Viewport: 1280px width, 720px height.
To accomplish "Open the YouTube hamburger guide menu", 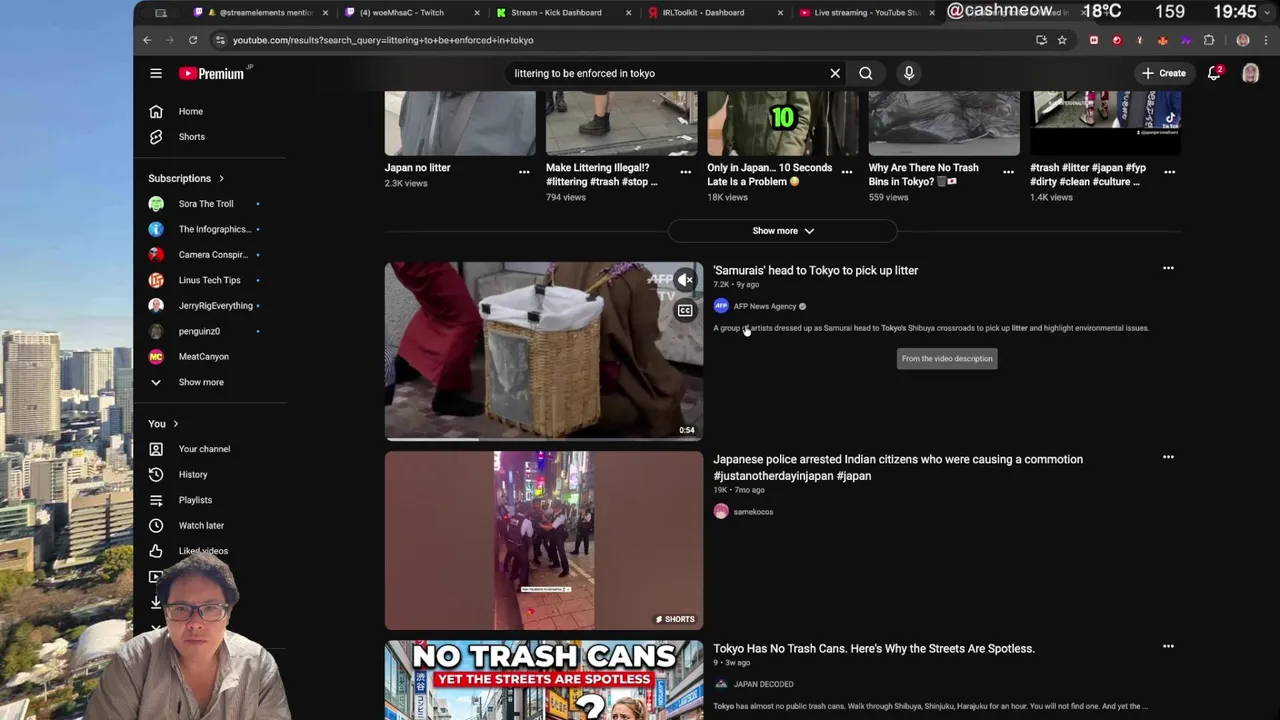I will click(x=156, y=73).
